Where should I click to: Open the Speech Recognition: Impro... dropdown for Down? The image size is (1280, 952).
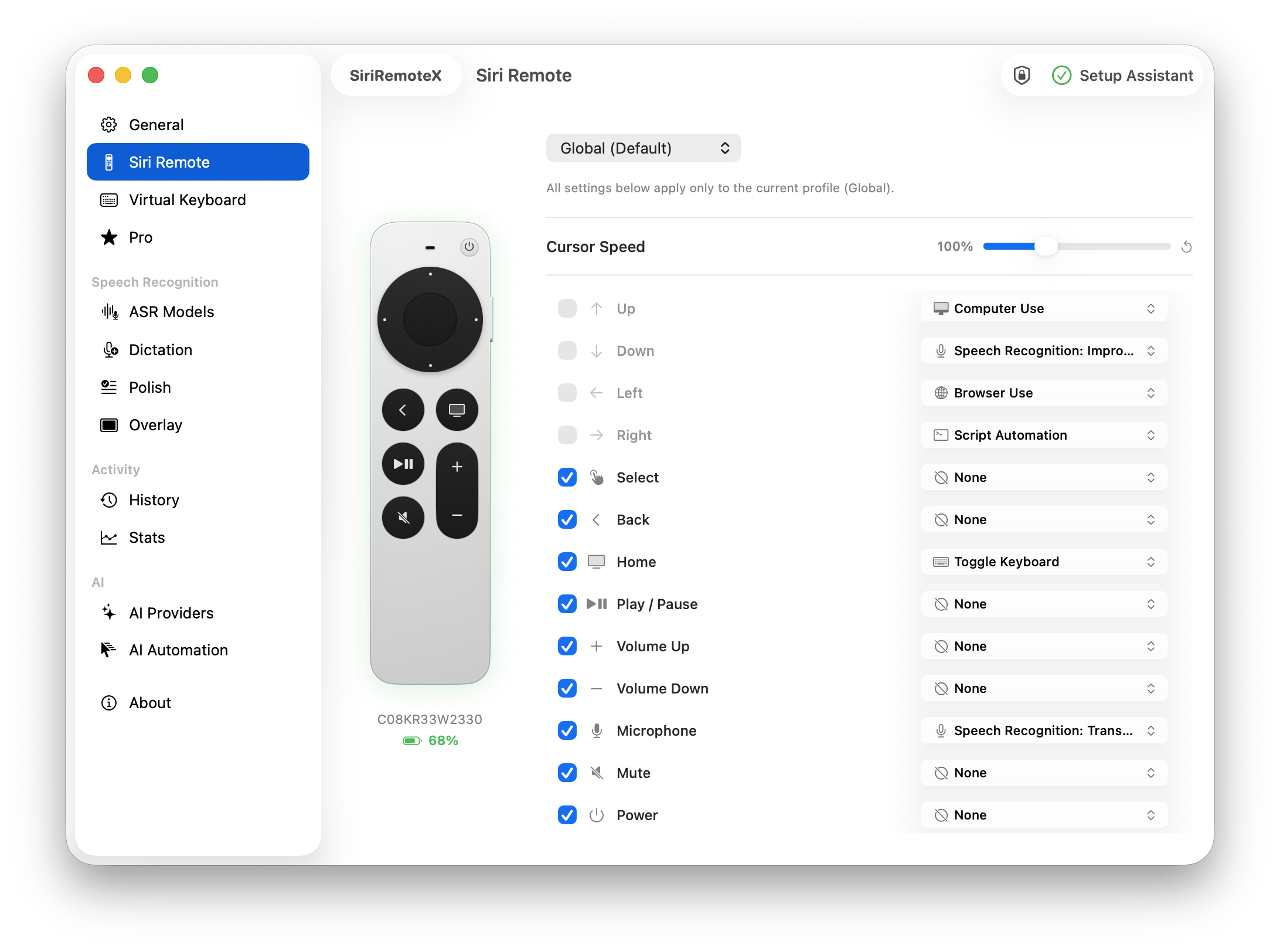tap(1044, 351)
